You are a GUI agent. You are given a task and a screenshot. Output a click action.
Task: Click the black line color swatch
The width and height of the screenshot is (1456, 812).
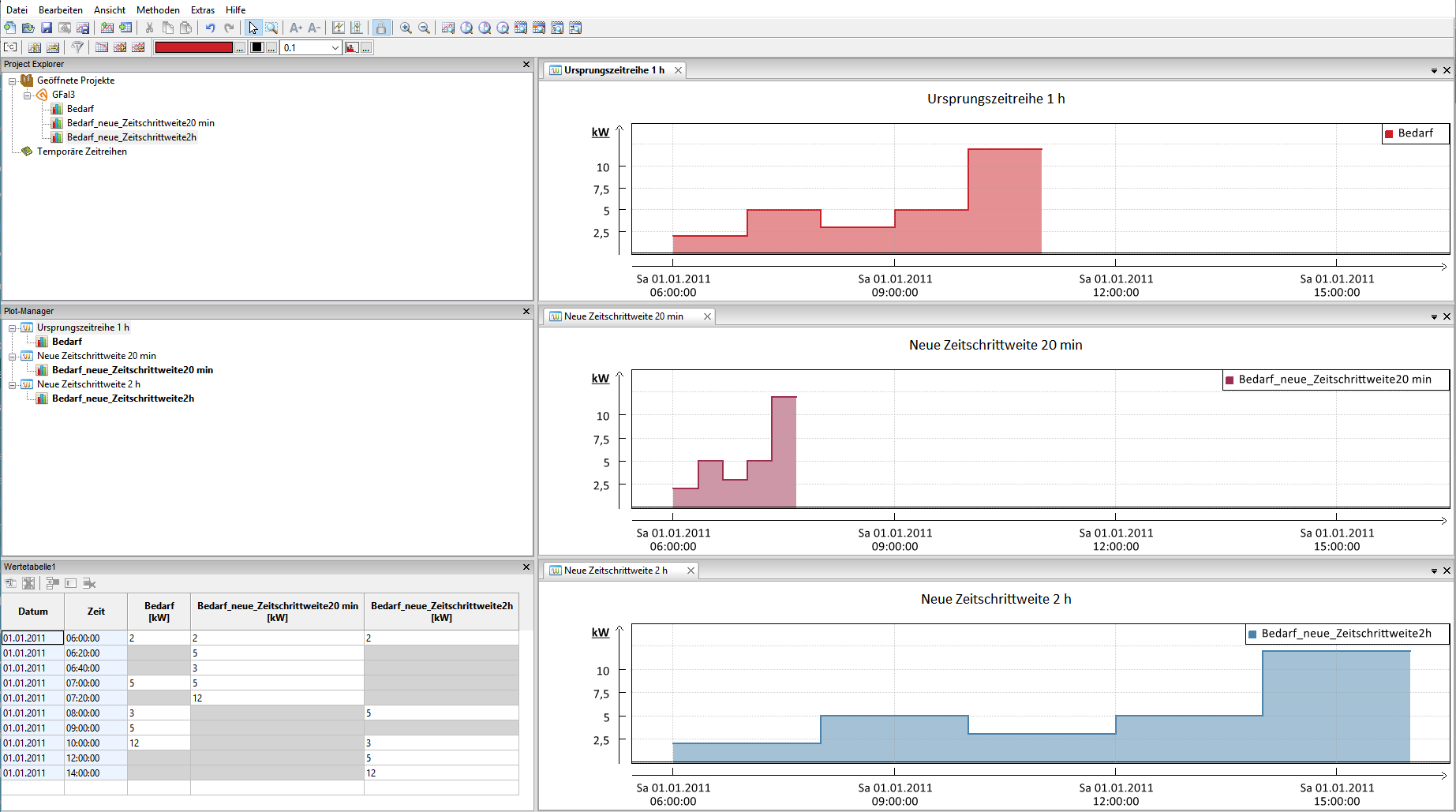(256, 47)
